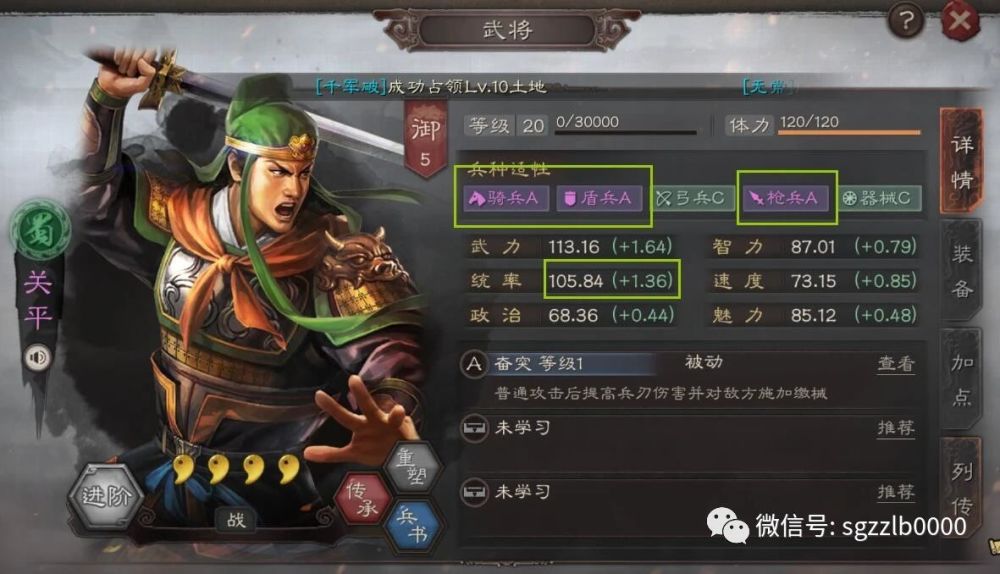Toggle the general voice speaker icon

click(36, 357)
